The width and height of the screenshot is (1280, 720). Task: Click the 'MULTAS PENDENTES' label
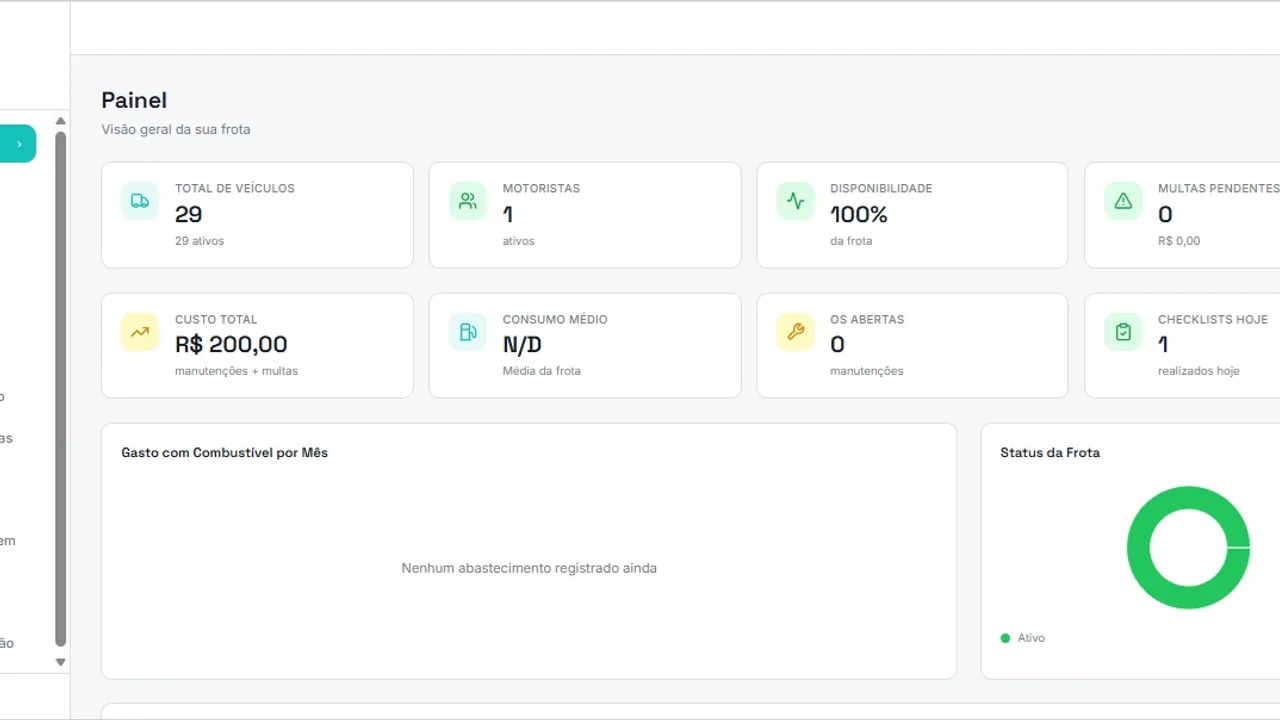coord(1218,188)
